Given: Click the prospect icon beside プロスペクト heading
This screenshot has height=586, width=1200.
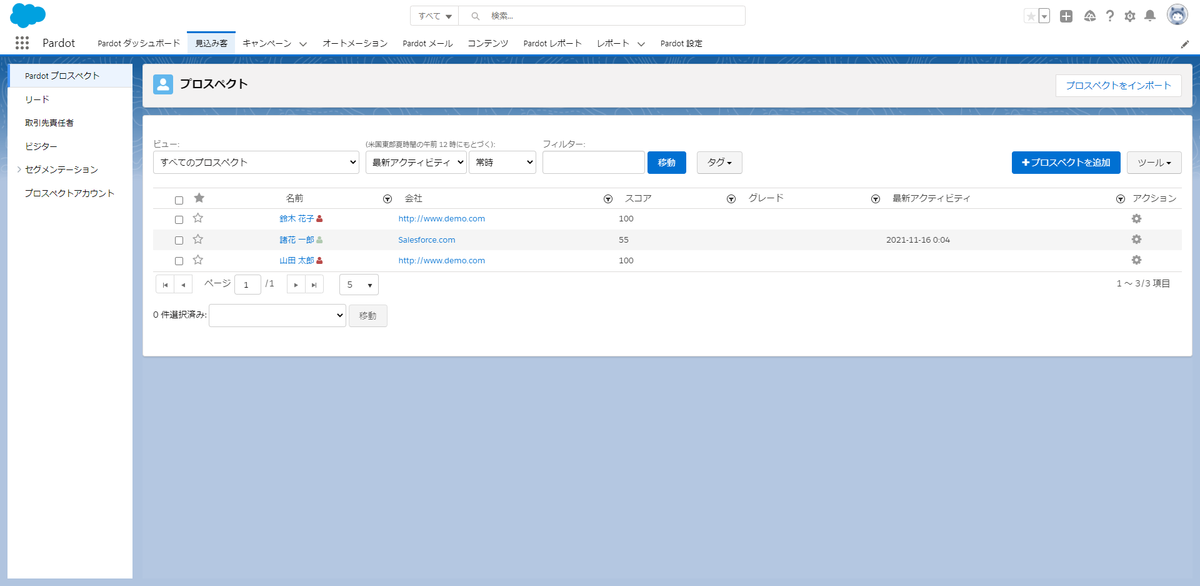Looking at the screenshot, I should (x=163, y=84).
